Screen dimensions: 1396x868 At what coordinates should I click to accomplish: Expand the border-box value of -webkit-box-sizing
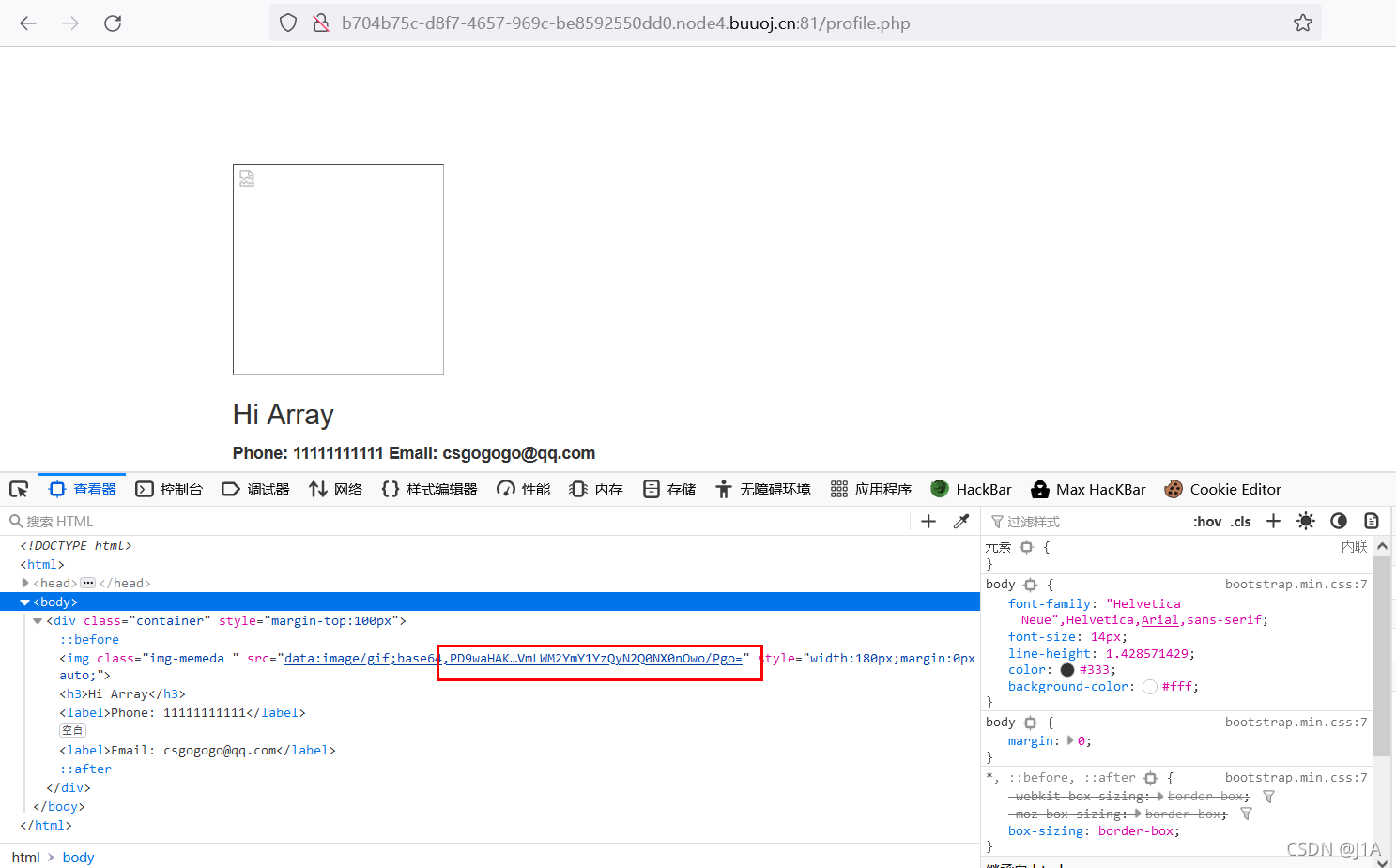tap(1159, 797)
